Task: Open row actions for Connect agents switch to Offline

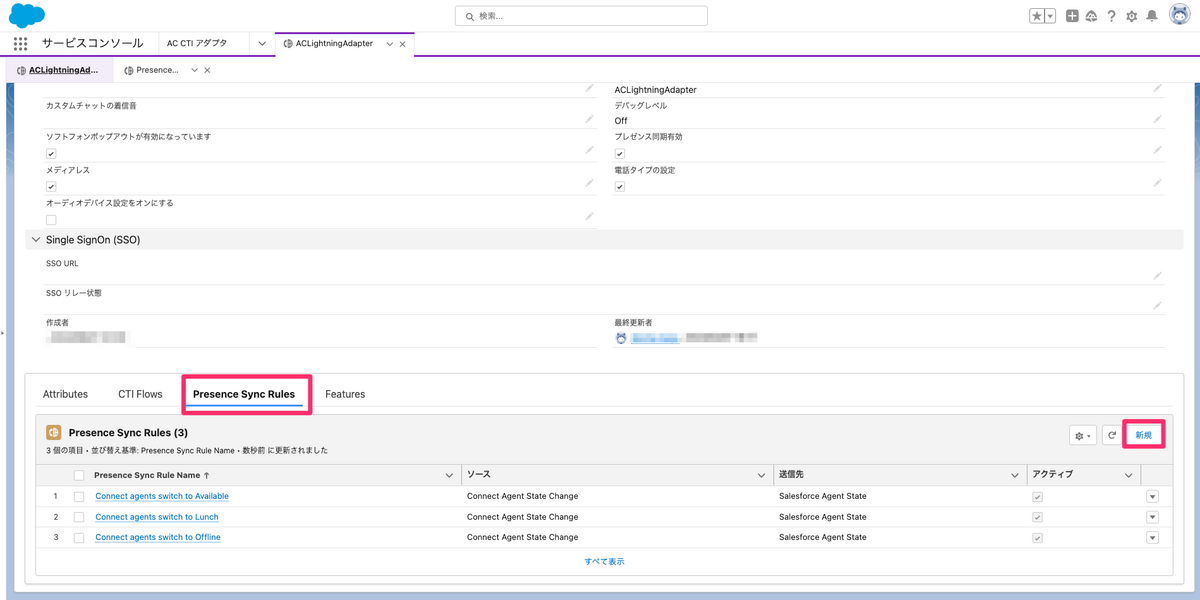Action: click(x=1152, y=538)
